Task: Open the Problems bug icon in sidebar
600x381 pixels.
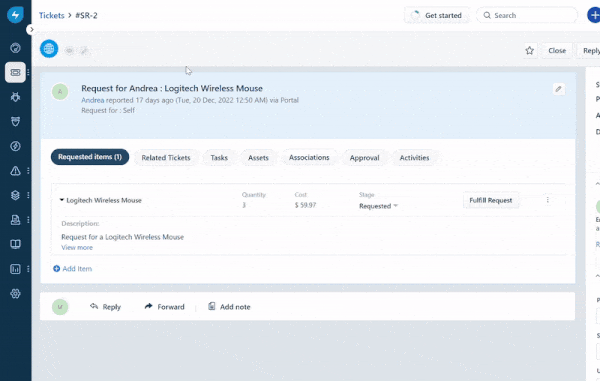Action: pyautogui.click(x=15, y=97)
